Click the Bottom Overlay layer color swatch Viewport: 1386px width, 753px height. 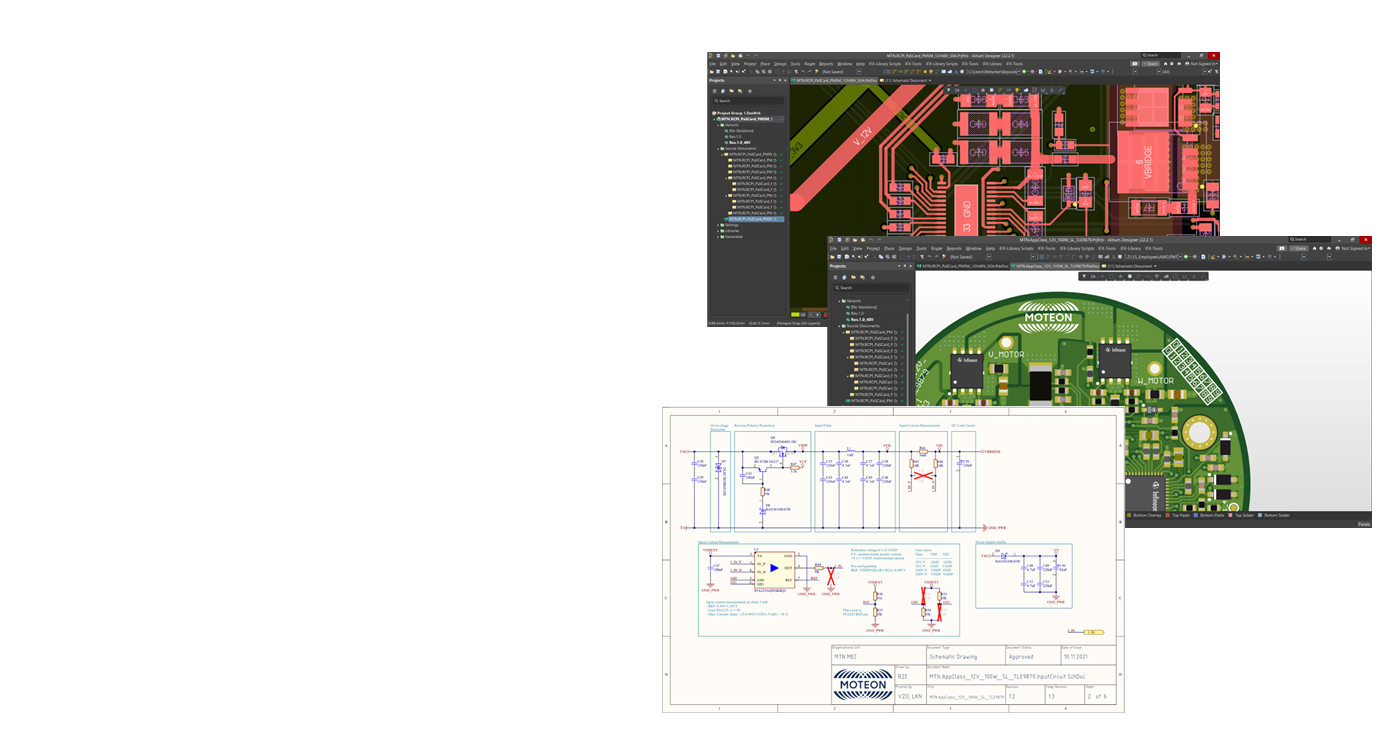(x=1128, y=515)
